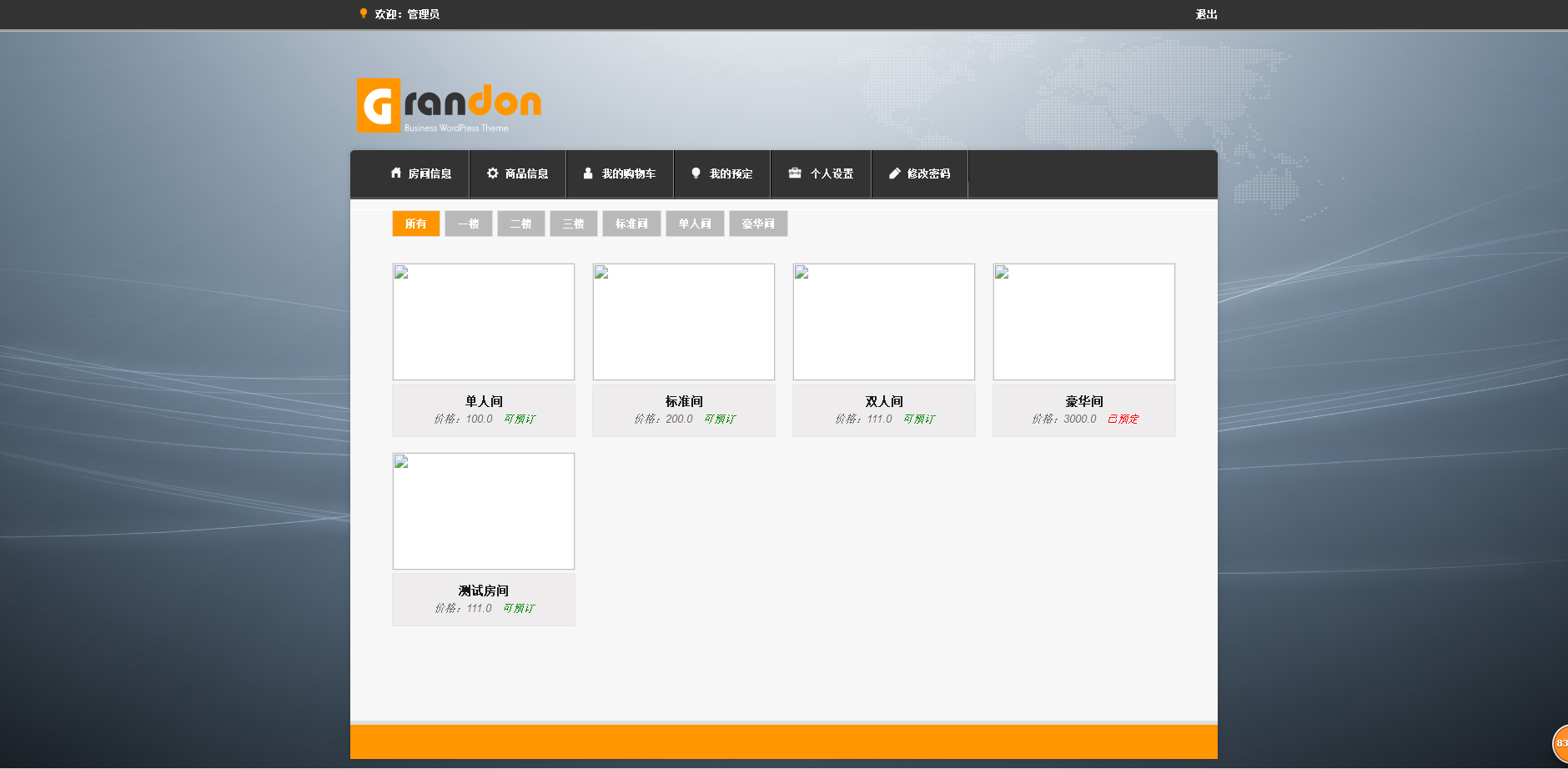Log out using the 退出 link
The height and width of the screenshot is (769, 1568).
(1207, 14)
